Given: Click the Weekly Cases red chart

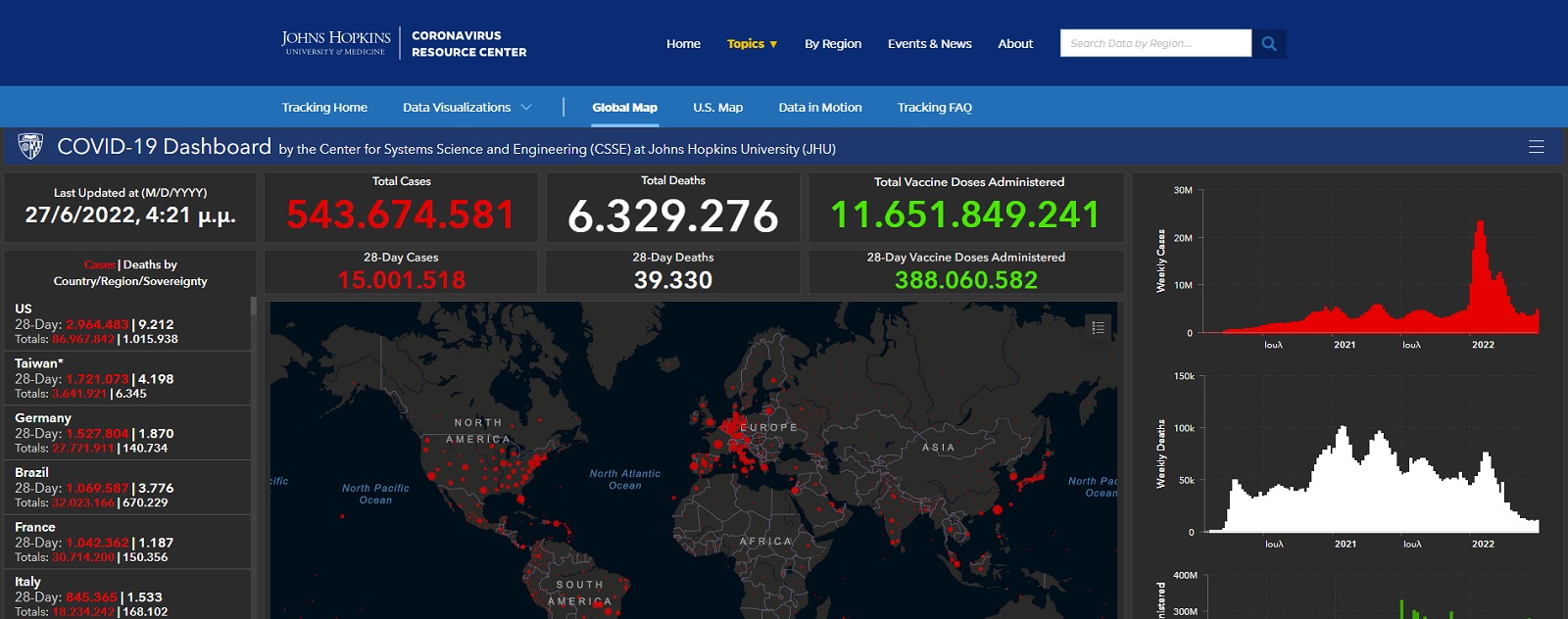Looking at the screenshot, I should point(1369,276).
